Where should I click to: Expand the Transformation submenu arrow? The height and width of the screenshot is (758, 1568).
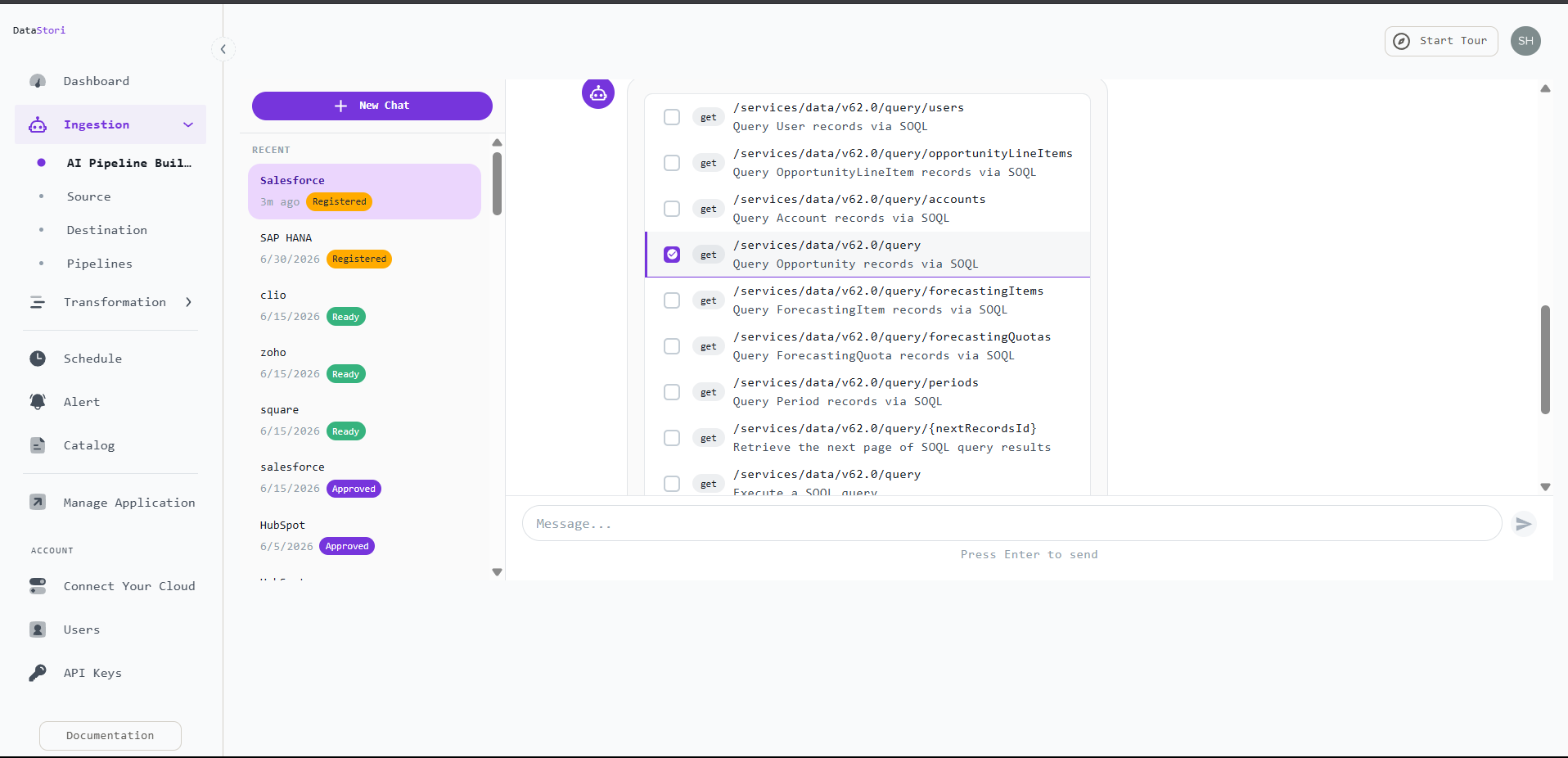(x=189, y=302)
